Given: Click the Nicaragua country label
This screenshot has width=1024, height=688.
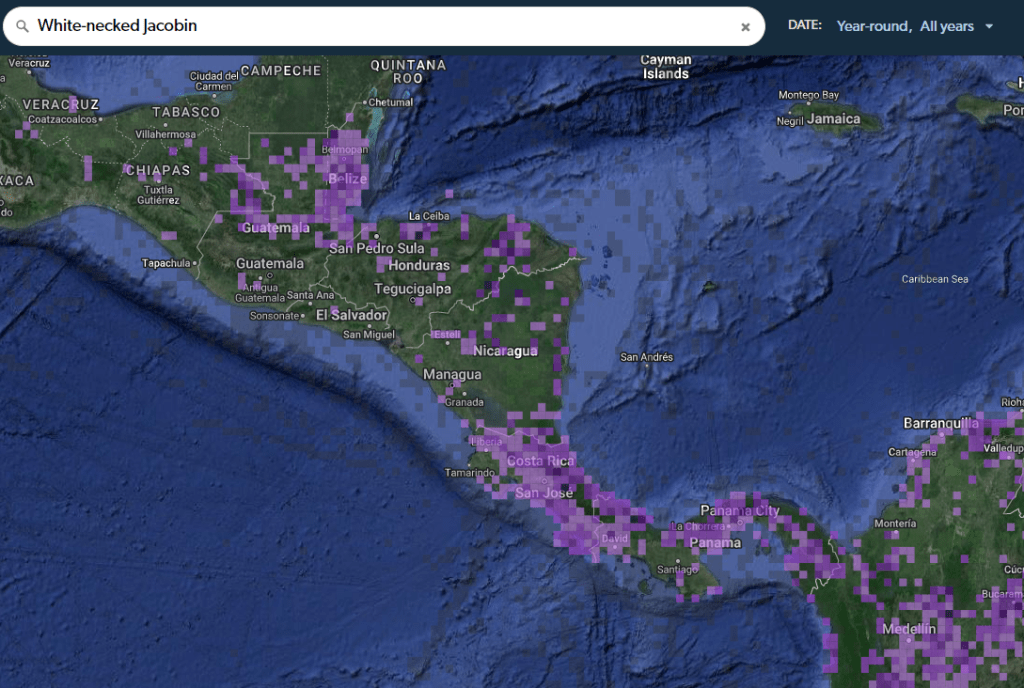Looking at the screenshot, I should [x=505, y=351].
